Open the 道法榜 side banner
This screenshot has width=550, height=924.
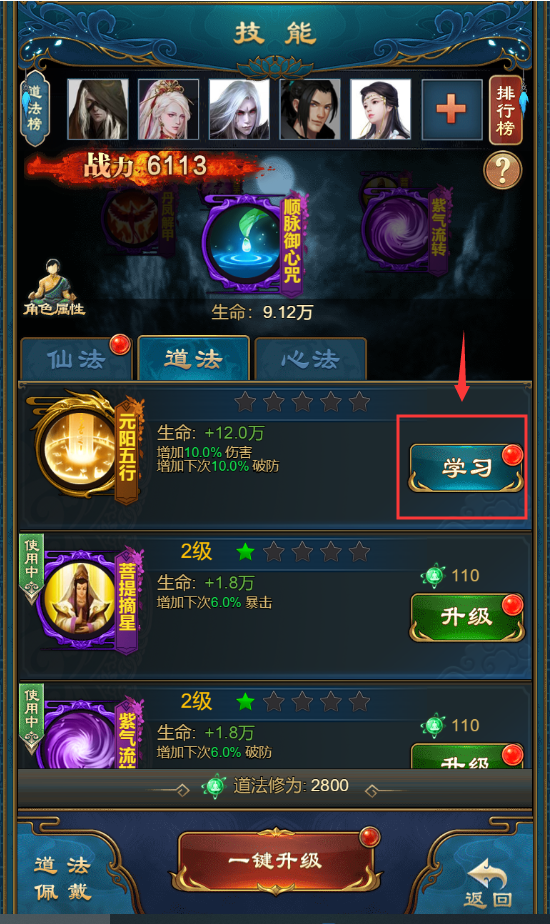34,108
